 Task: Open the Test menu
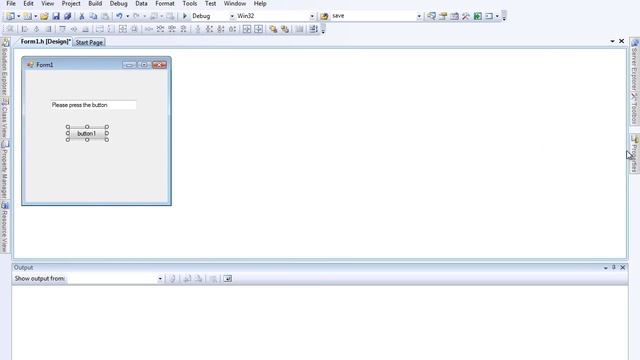tap(210, 4)
